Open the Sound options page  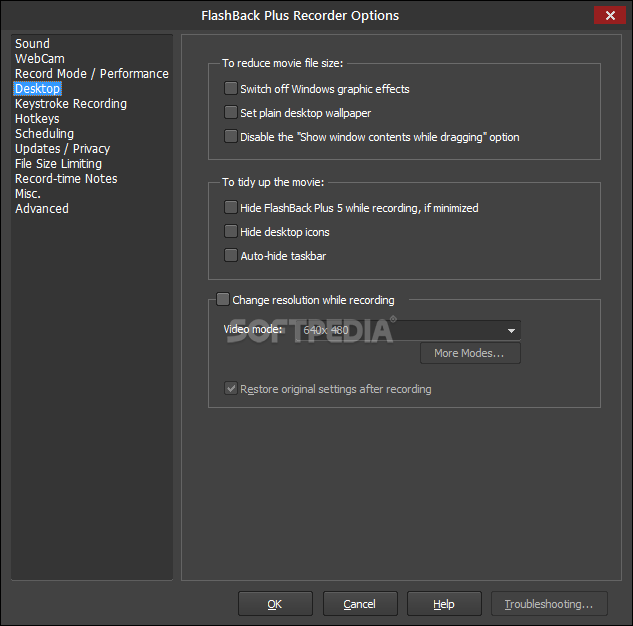click(32, 44)
